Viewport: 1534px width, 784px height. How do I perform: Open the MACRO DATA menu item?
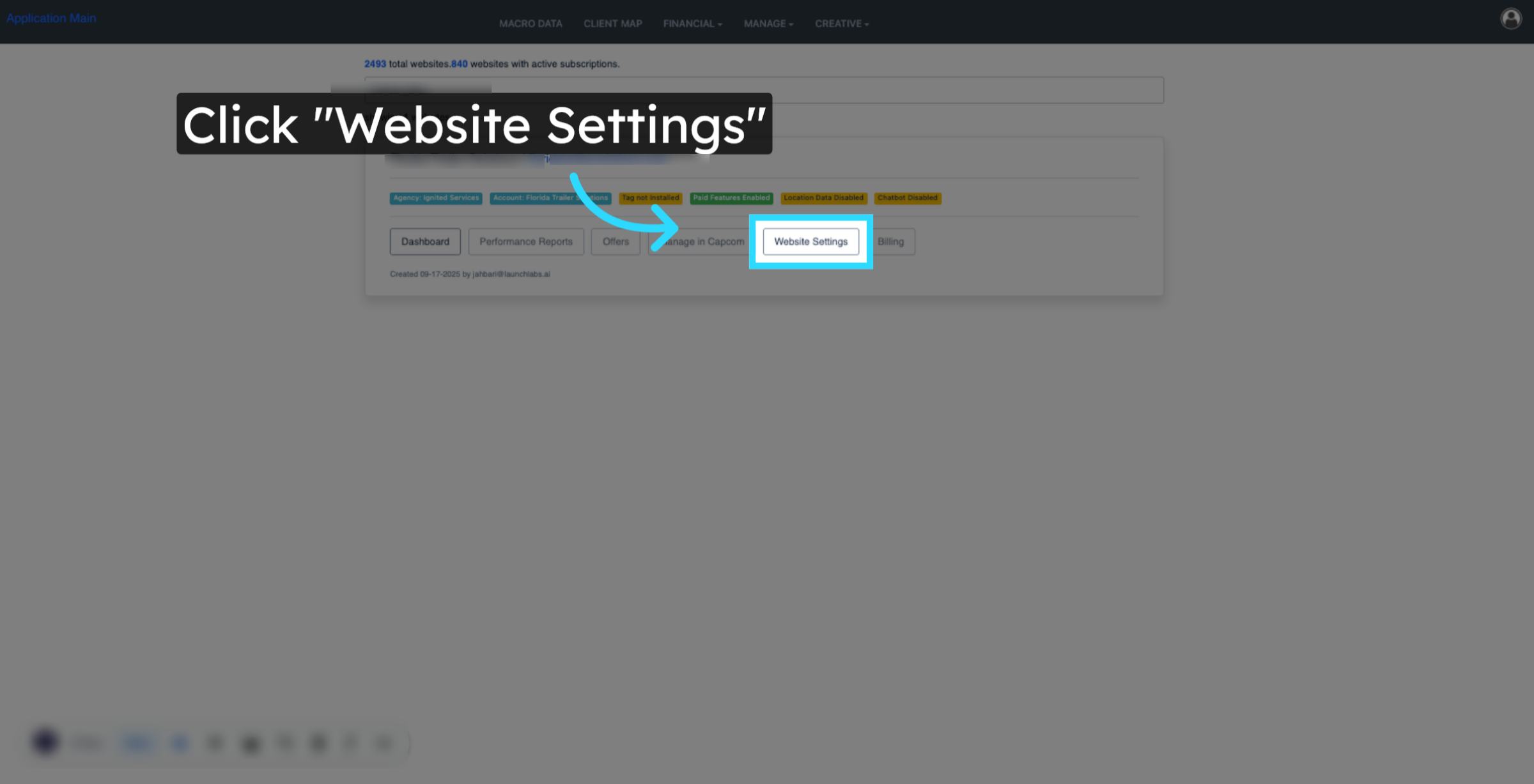coord(531,24)
